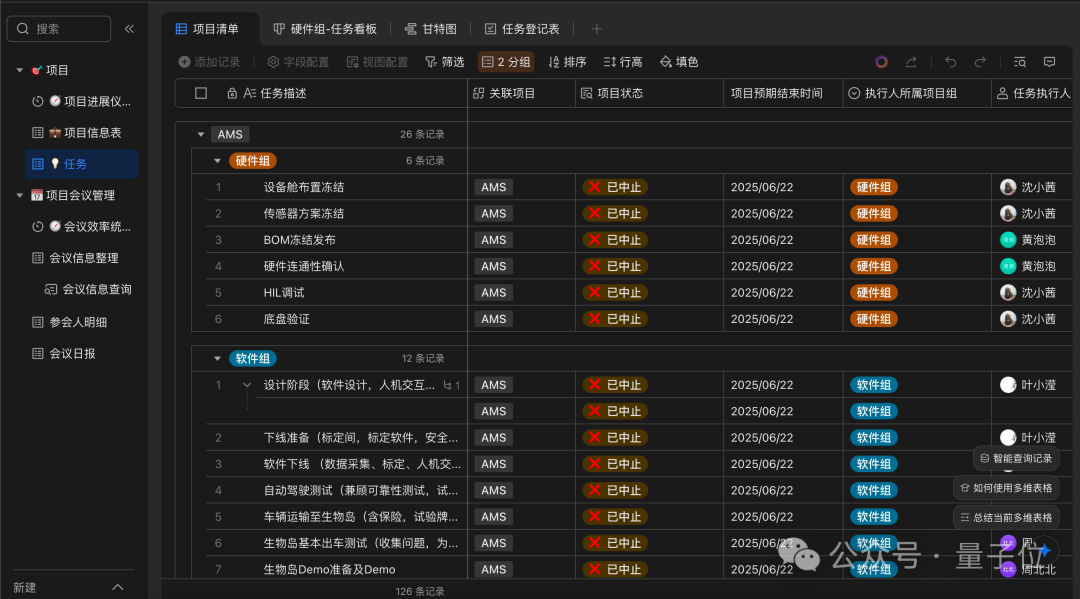The image size is (1080, 599).
Task: Switch to the 硬件组-任务看板 tab
Action: tap(325, 29)
